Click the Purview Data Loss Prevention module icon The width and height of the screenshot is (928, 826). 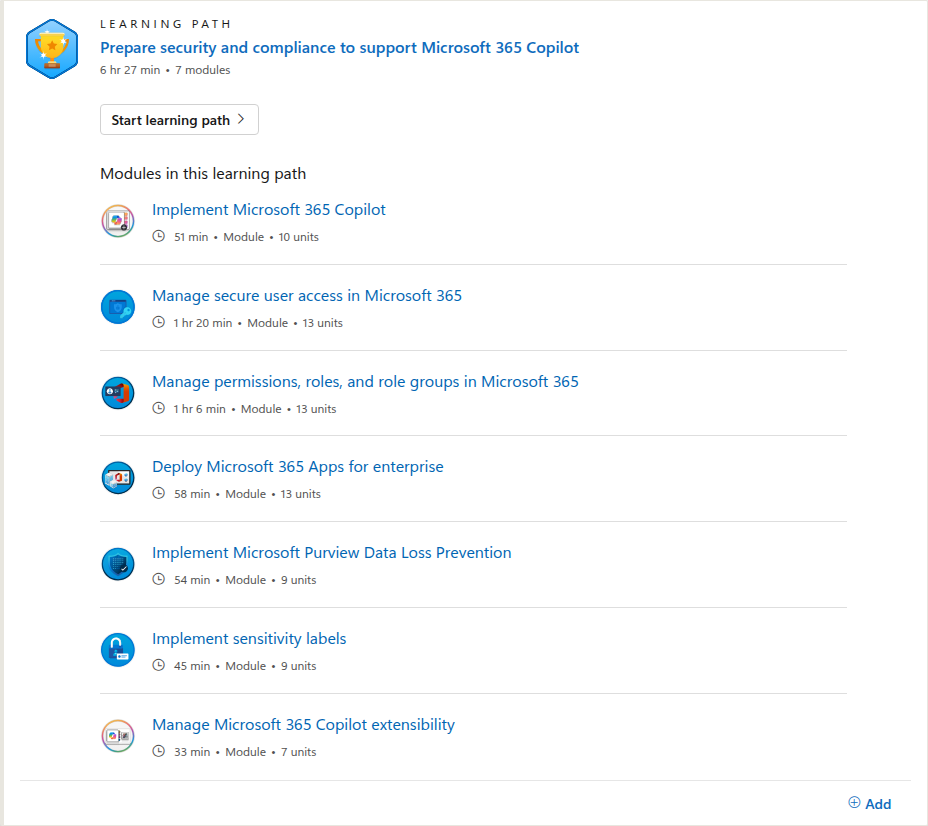[x=118, y=564]
